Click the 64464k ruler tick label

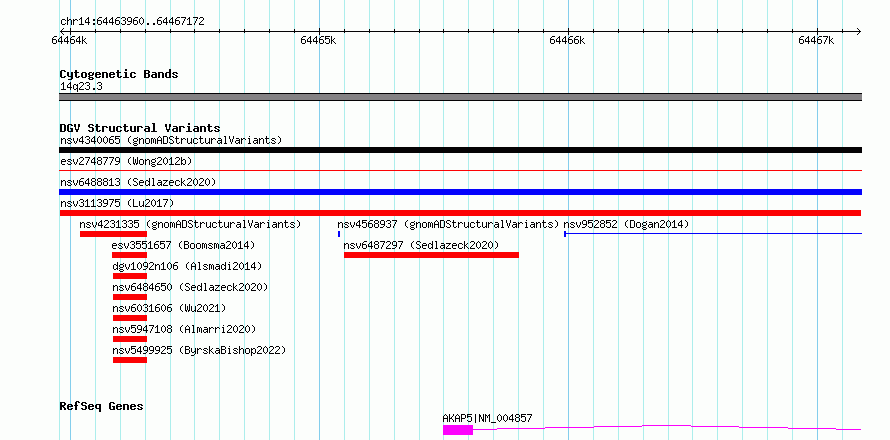pos(69,40)
